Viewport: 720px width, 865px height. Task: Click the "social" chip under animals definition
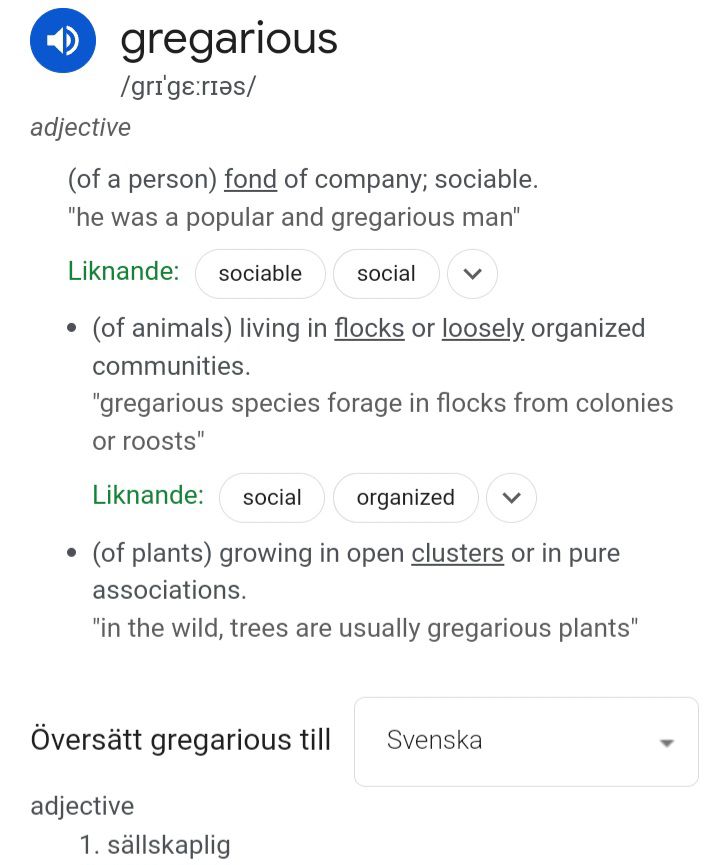(x=272, y=498)
